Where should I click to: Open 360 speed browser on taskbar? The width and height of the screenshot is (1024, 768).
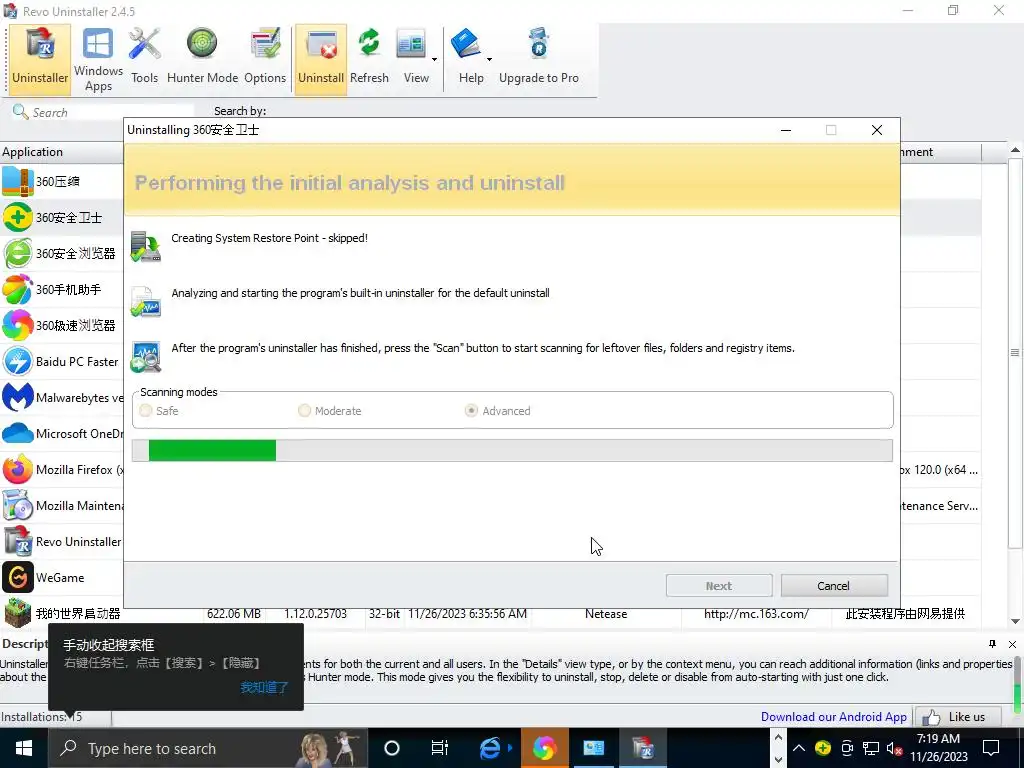click(x=543, y=748)
